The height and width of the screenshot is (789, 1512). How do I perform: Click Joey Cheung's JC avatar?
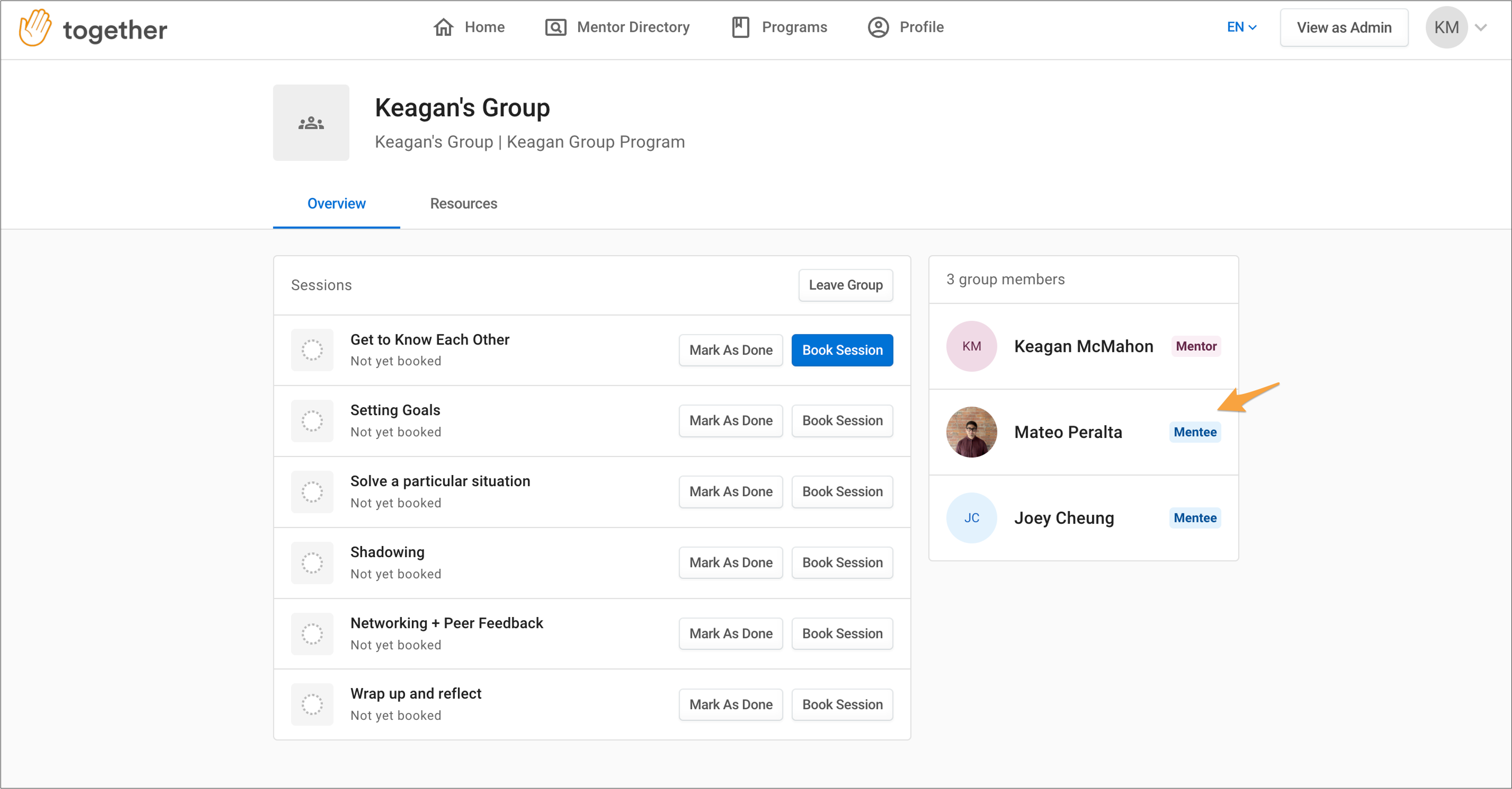pos(972,518)
